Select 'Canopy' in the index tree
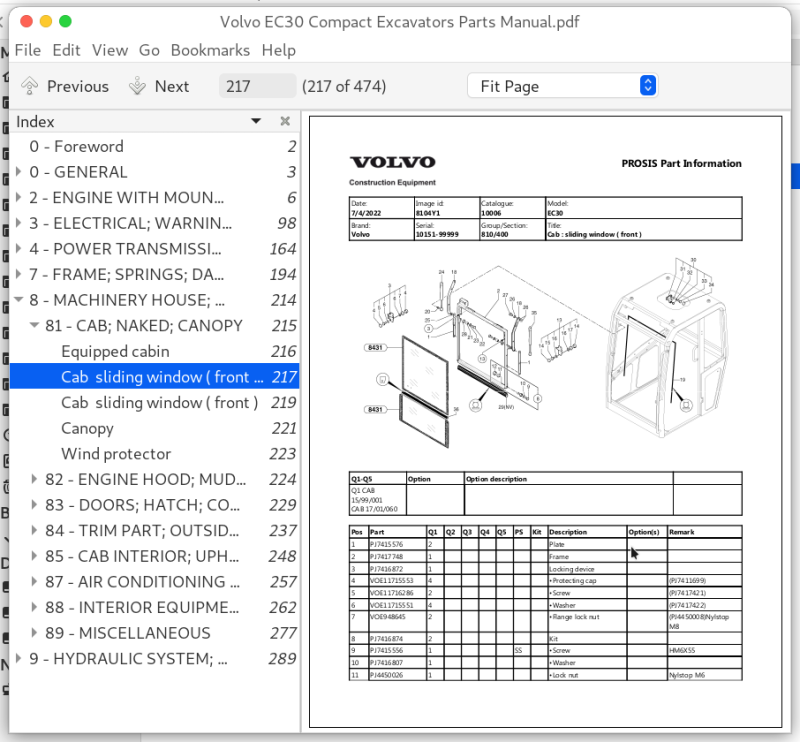 tap(86, 428)
